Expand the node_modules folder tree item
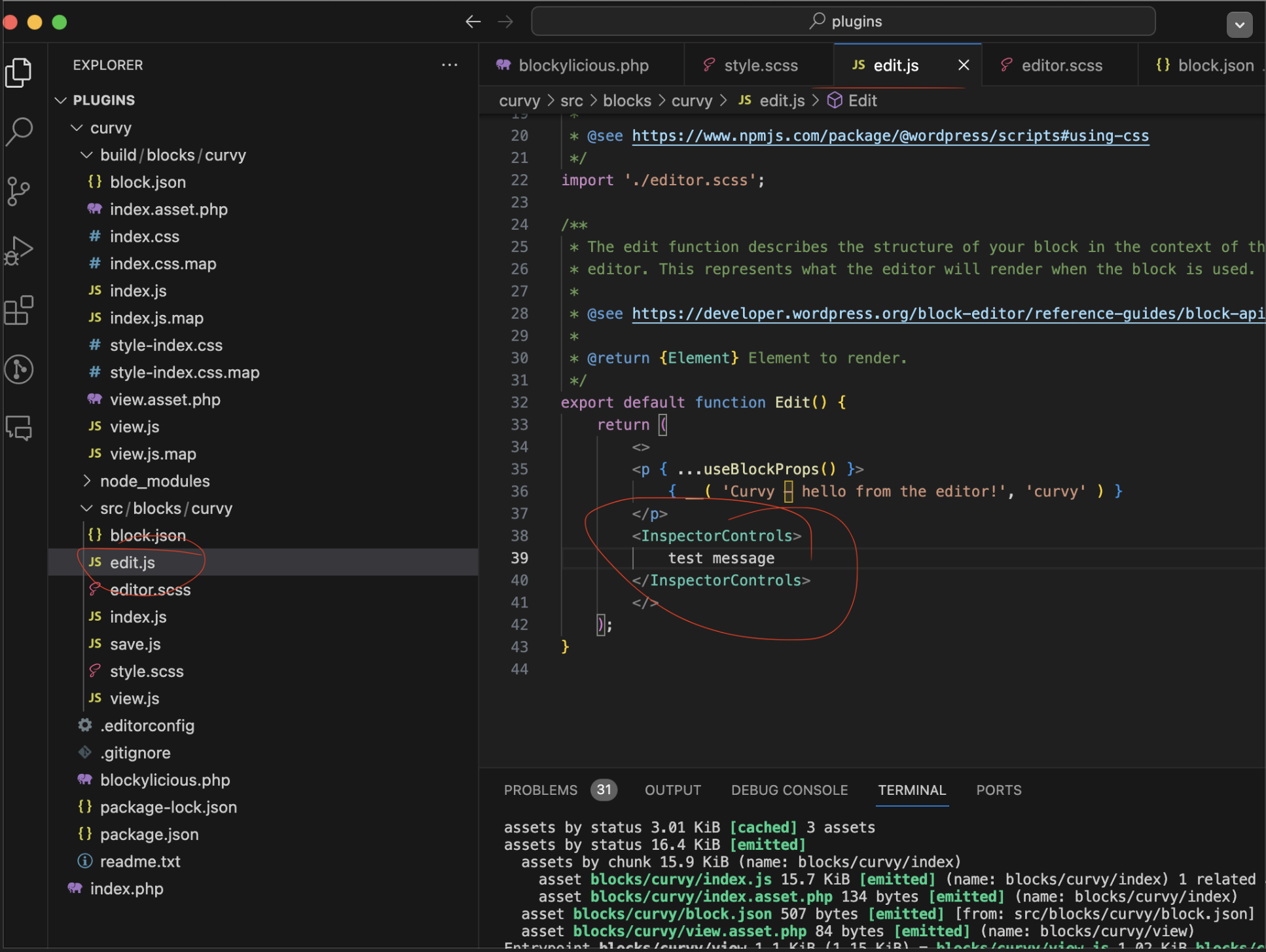Screen dimensions: 1266x952 click(x=155, y=481)
